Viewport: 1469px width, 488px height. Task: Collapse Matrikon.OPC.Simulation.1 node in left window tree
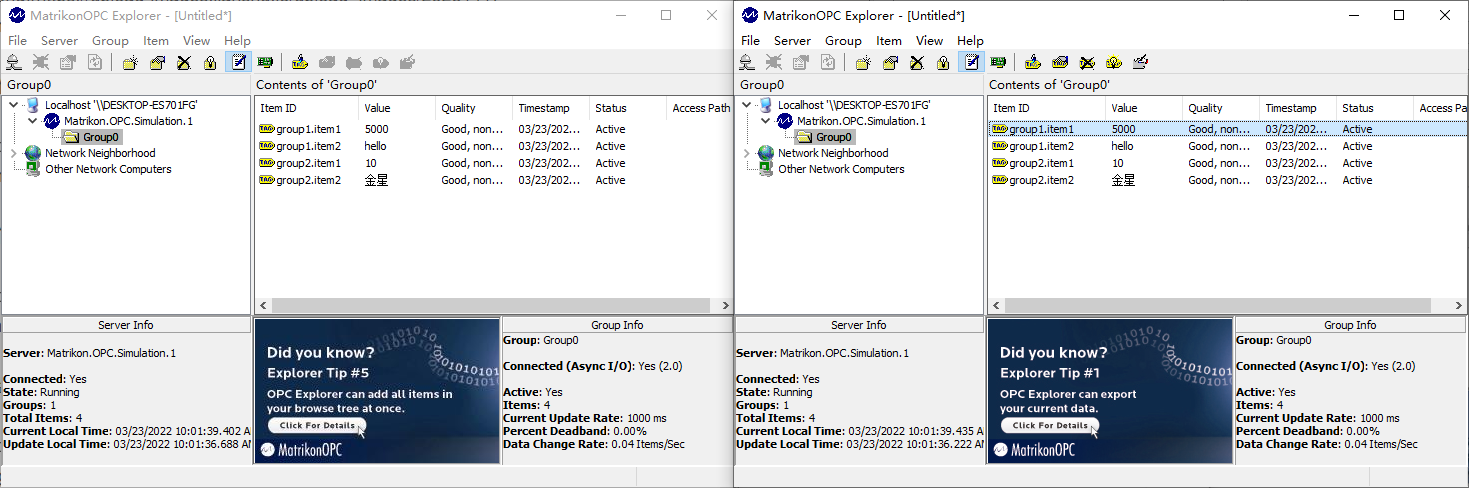point(32,121)
